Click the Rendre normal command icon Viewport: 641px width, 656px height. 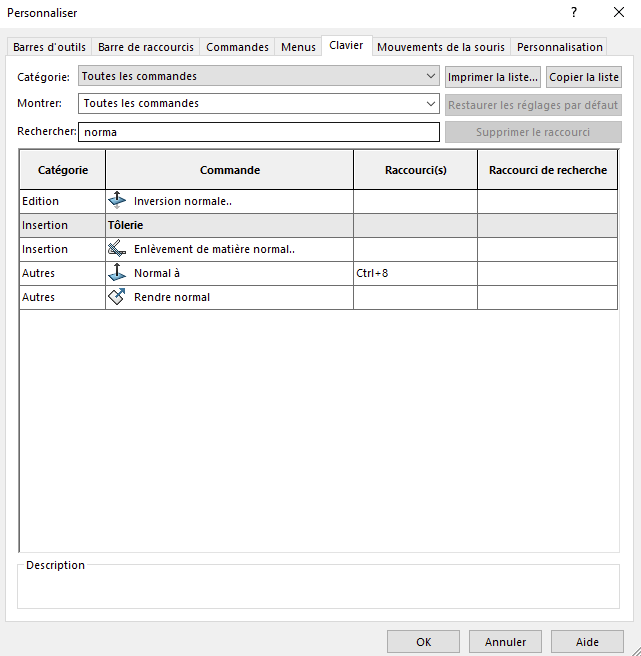117,297
